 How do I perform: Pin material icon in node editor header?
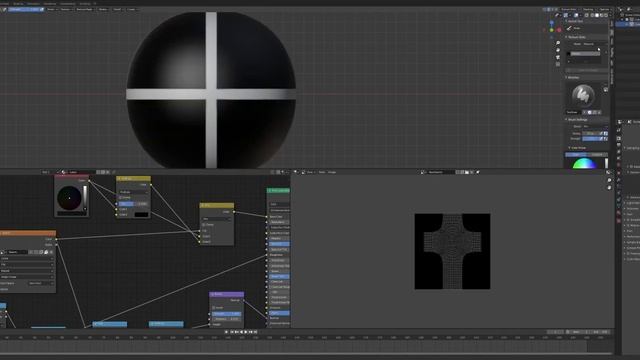click(114, 172)
